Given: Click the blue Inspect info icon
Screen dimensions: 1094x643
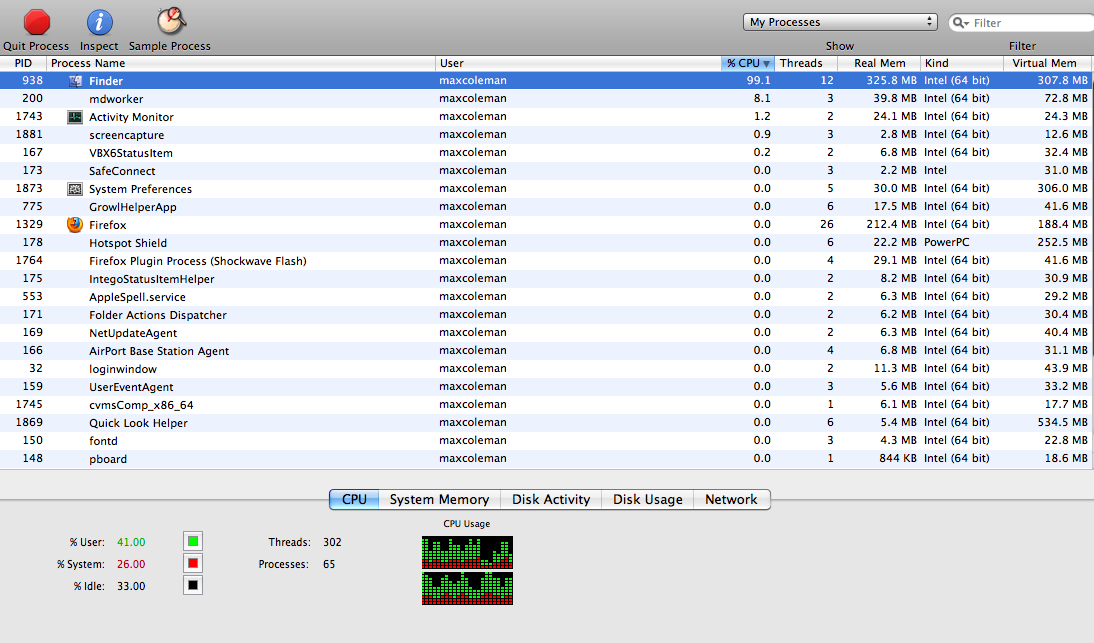Looking at the screenshot, I should pyautogui.click(x=99, y=22).
